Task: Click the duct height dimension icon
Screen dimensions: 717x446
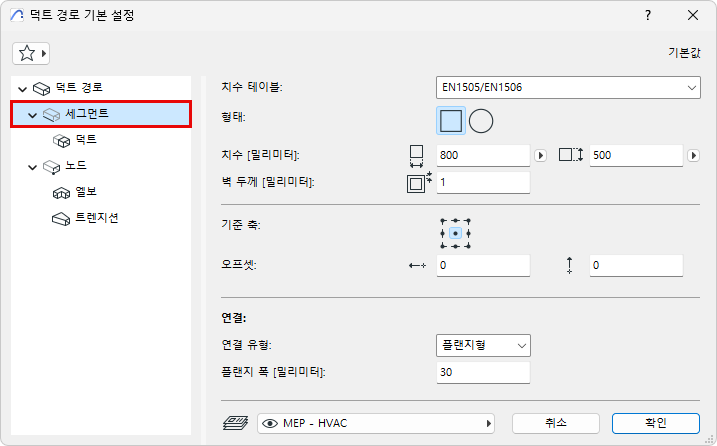Action: 571,155
